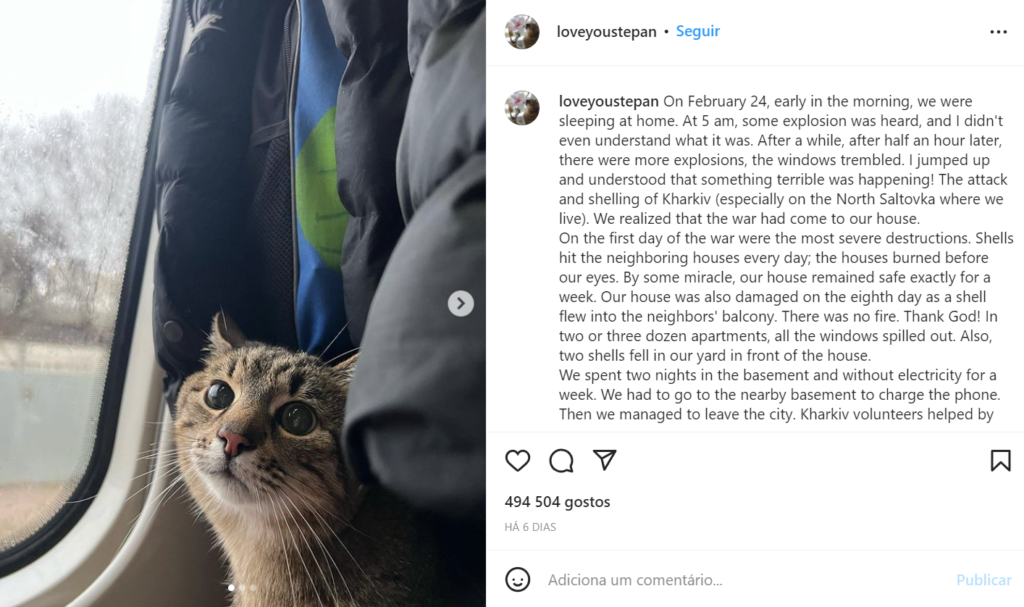This screenshot has width=1024, height=607.
Task: Like the post with the heart icon
Action: pyautogui.click(x=517, y=461)
